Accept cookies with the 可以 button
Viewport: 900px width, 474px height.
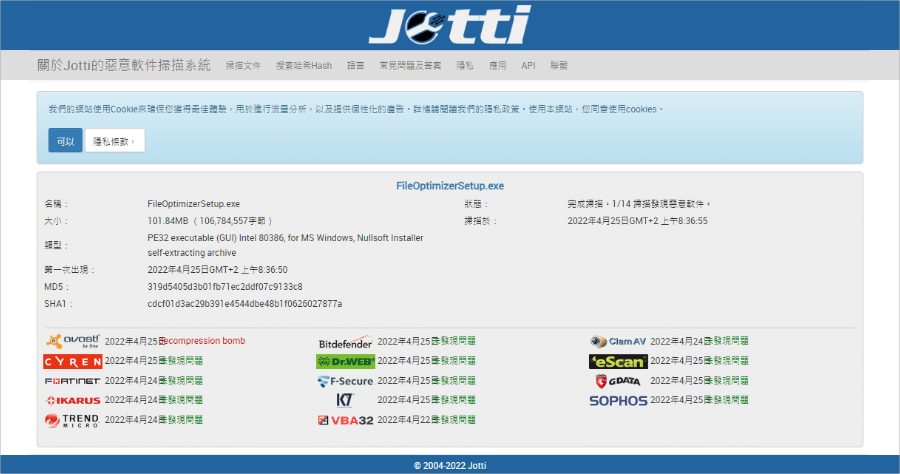click(x=65, y=141)
